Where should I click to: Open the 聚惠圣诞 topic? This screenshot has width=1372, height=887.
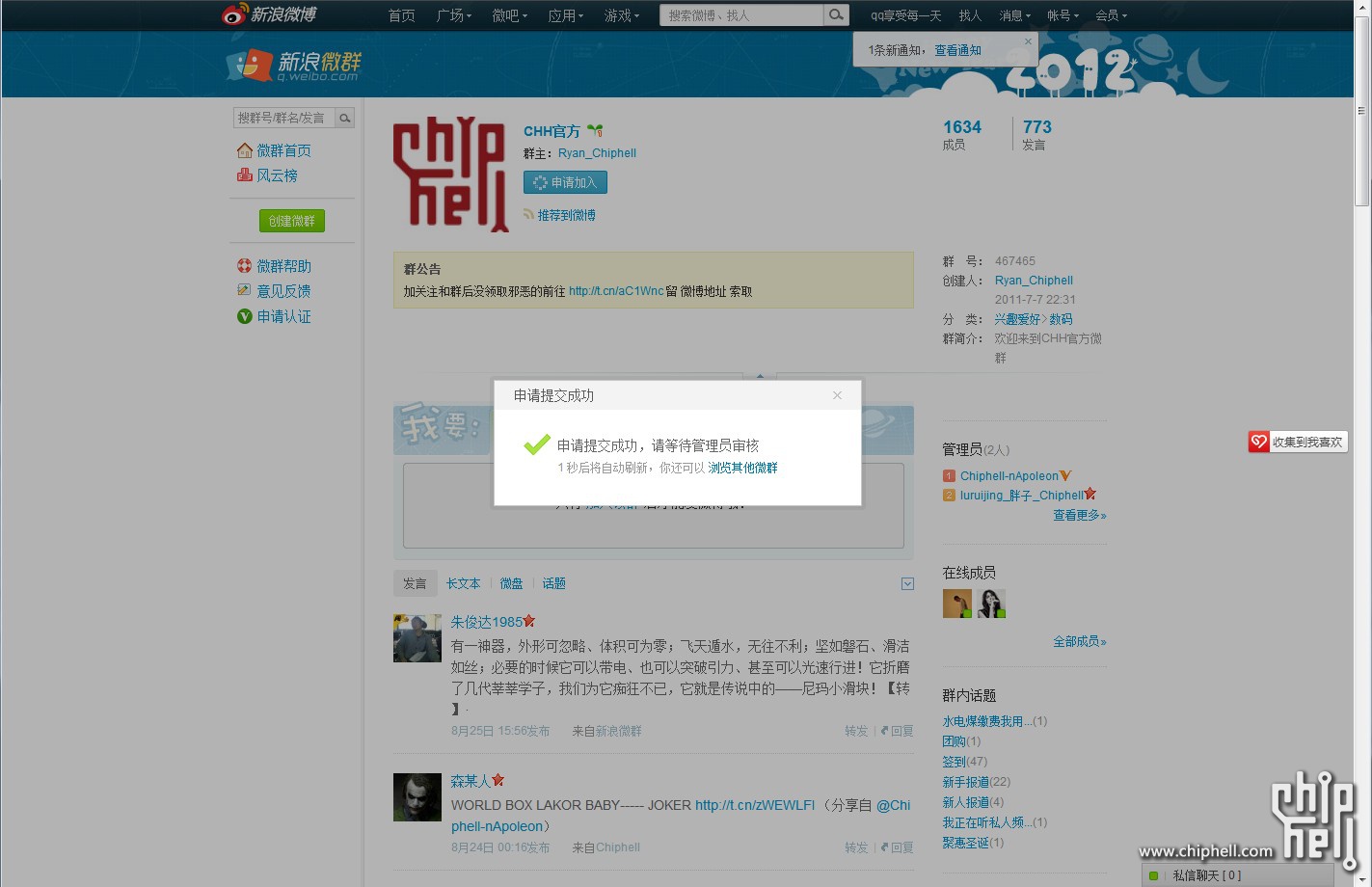tap(965, 843)
